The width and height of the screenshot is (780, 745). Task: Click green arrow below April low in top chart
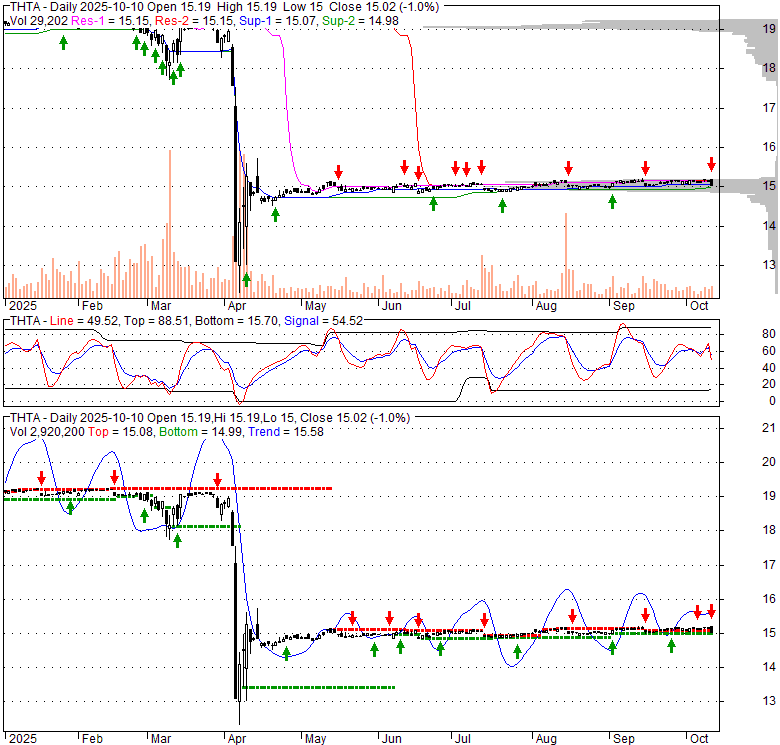pyautogui.click(x=245, y=279)
